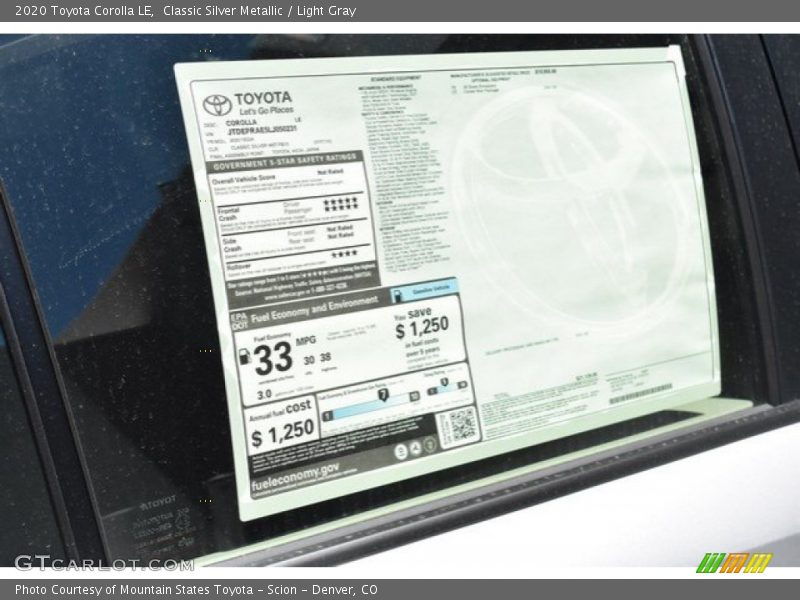
Task: Click the "Rollover" label
Action: tap(238, 267)
